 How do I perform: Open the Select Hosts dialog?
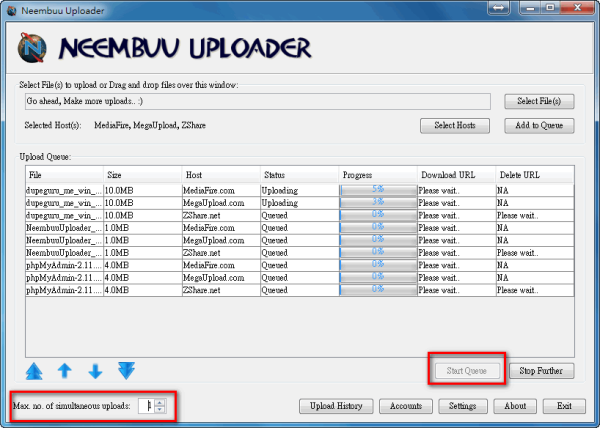(455, 125)
